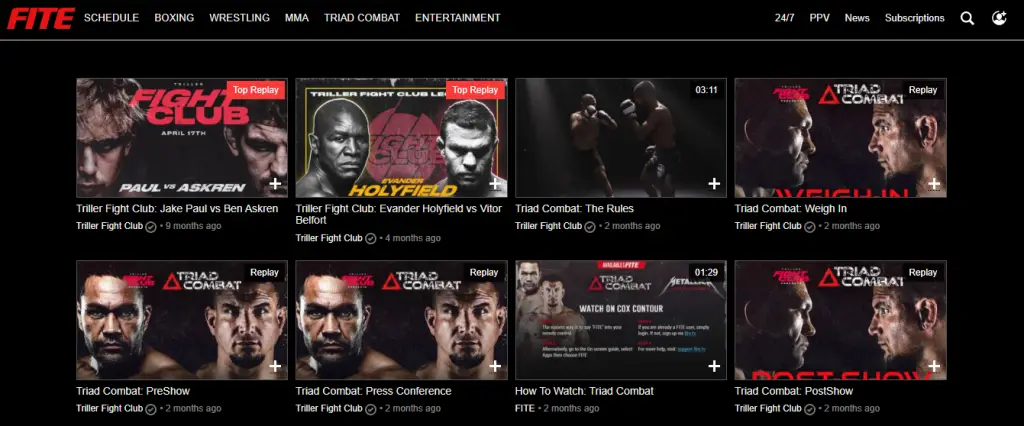Screen dimensions: 1024x426
Task: Open the BOXING menu
Action: (174, 18)
